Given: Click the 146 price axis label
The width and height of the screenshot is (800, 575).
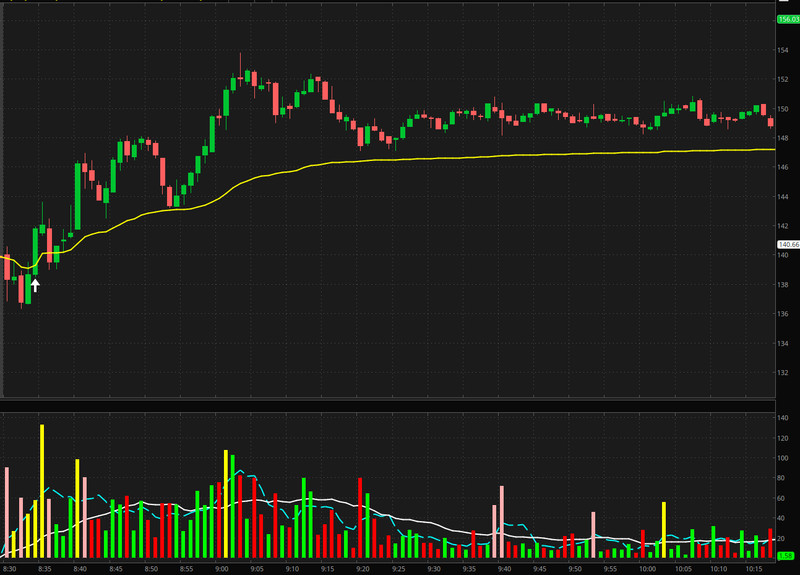Looking at the screenshot, I should pos(783,167).
